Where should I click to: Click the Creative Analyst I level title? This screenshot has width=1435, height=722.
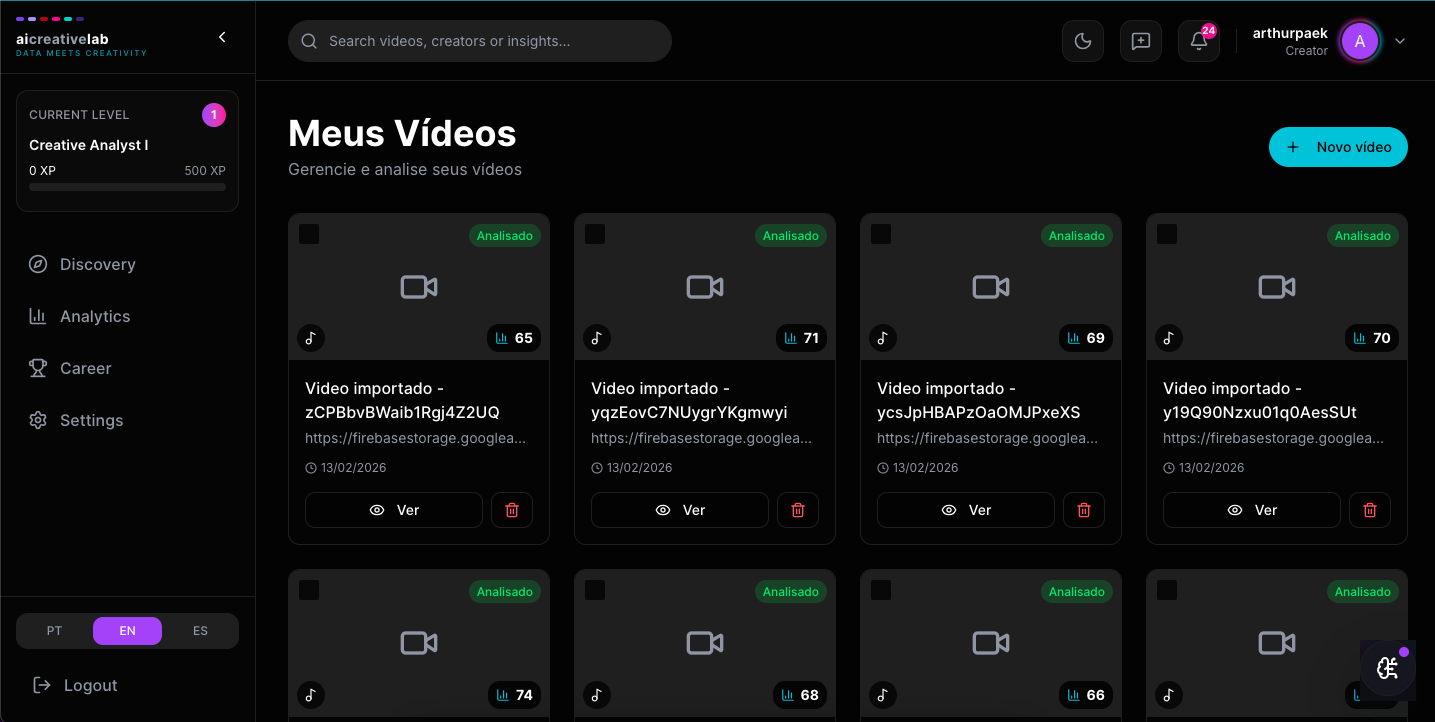click(89, 145)
